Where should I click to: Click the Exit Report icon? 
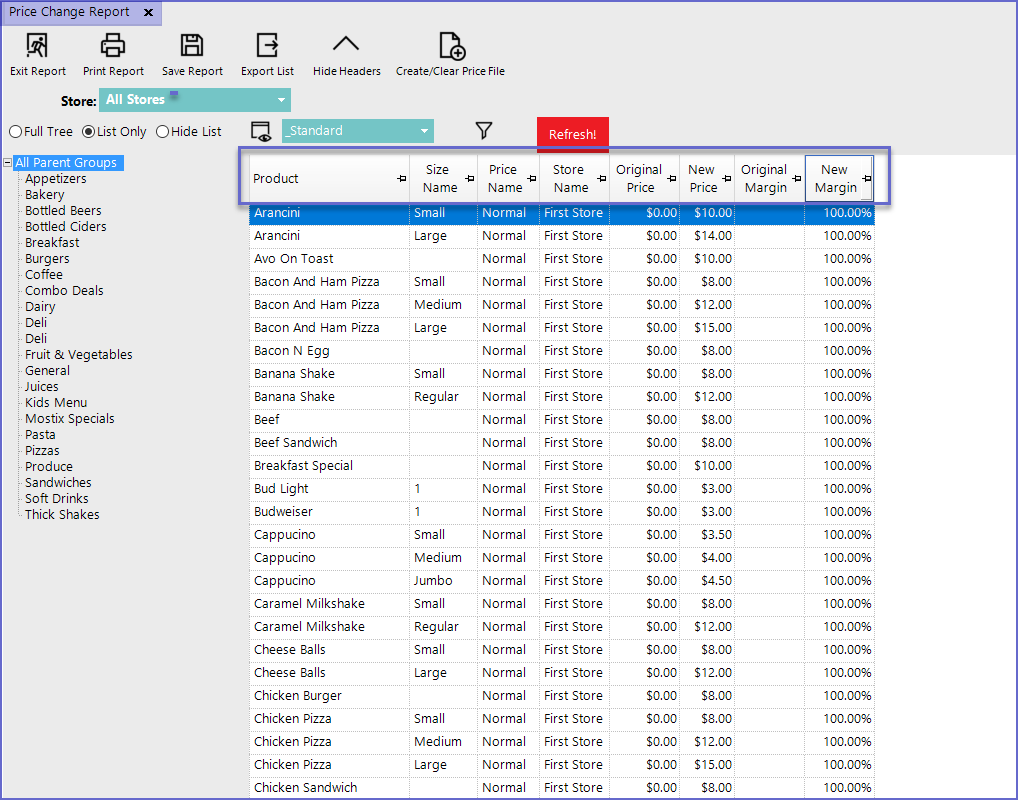(37, 46)
